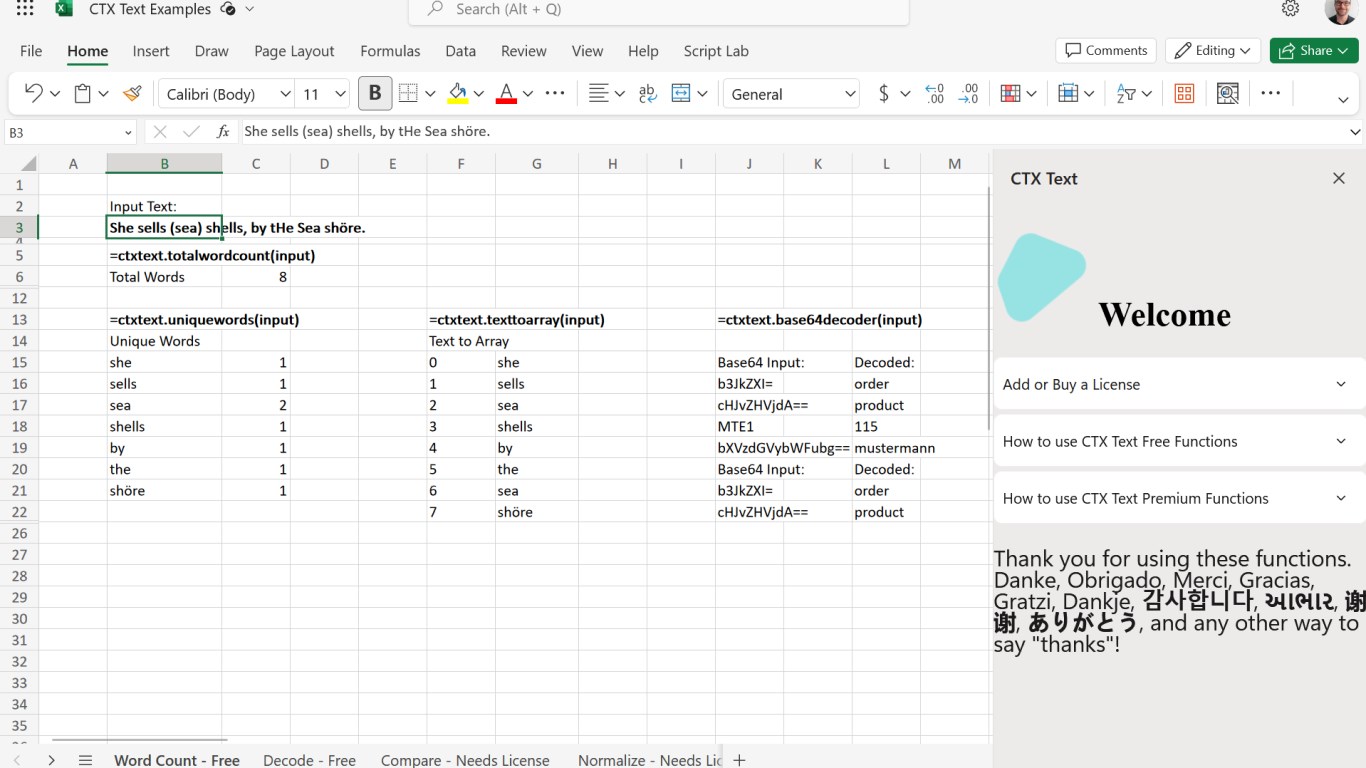Decrease decimal places
This screenshot has width=1366, height=768.
pyautogui.click(x=968, y=93)
